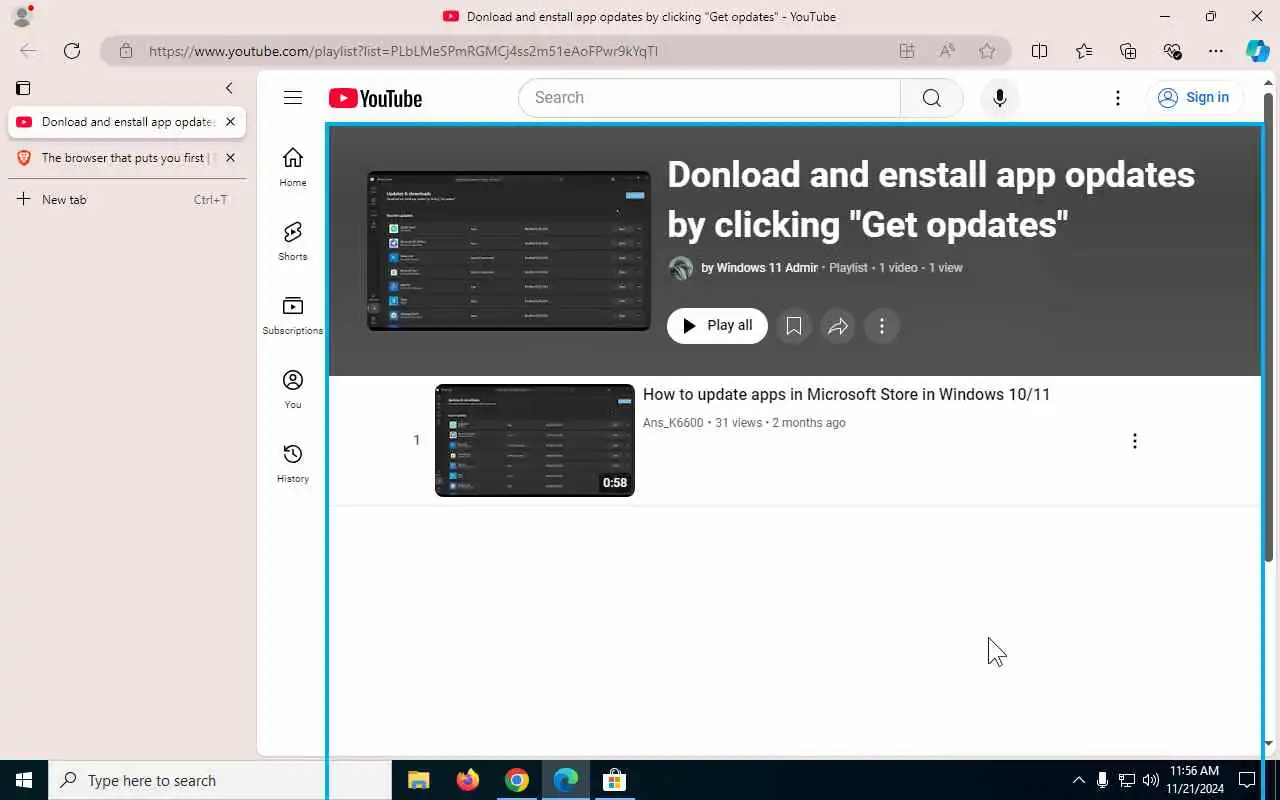
Task: Toggle split screen view
Action: [x=1039, y=51]
